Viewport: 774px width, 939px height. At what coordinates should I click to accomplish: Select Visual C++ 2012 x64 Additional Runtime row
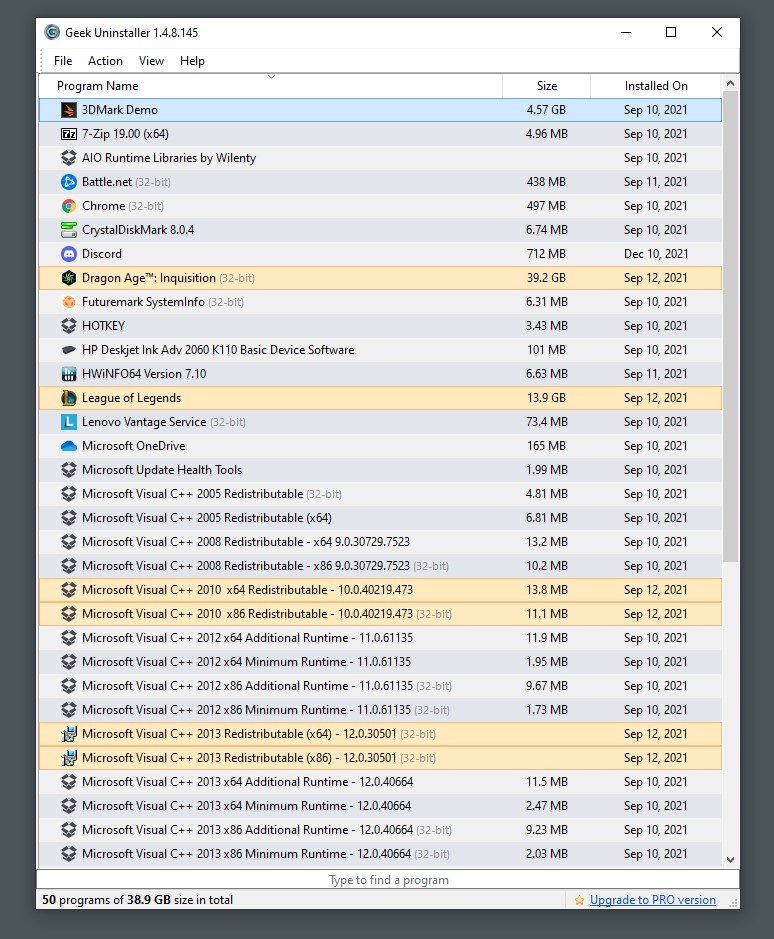coord(380,638)
